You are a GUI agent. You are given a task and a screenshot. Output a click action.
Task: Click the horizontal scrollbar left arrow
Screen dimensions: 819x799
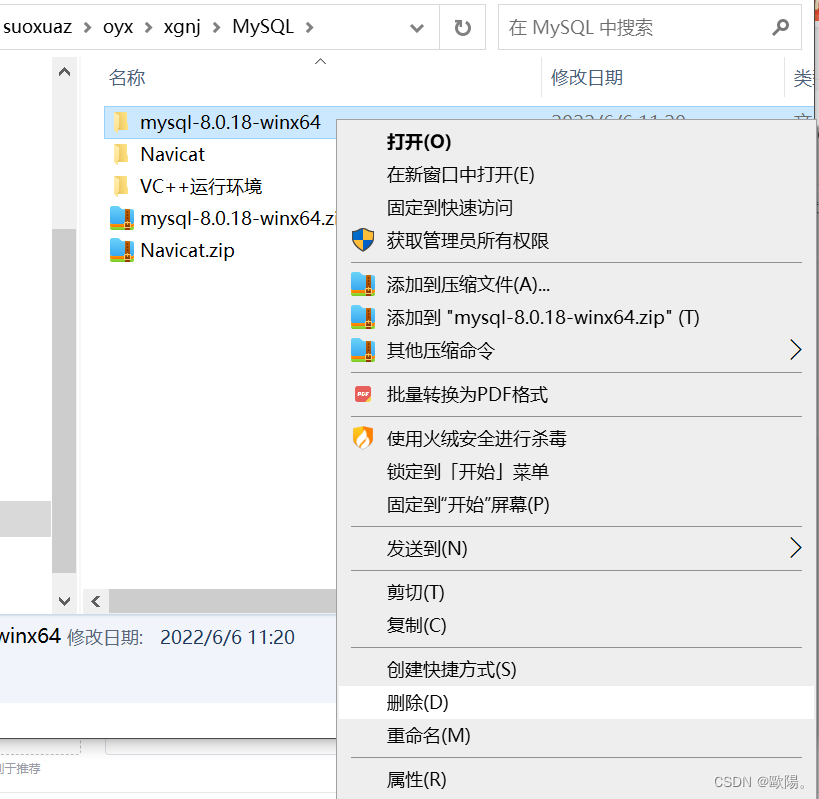(x=96, y=601)
